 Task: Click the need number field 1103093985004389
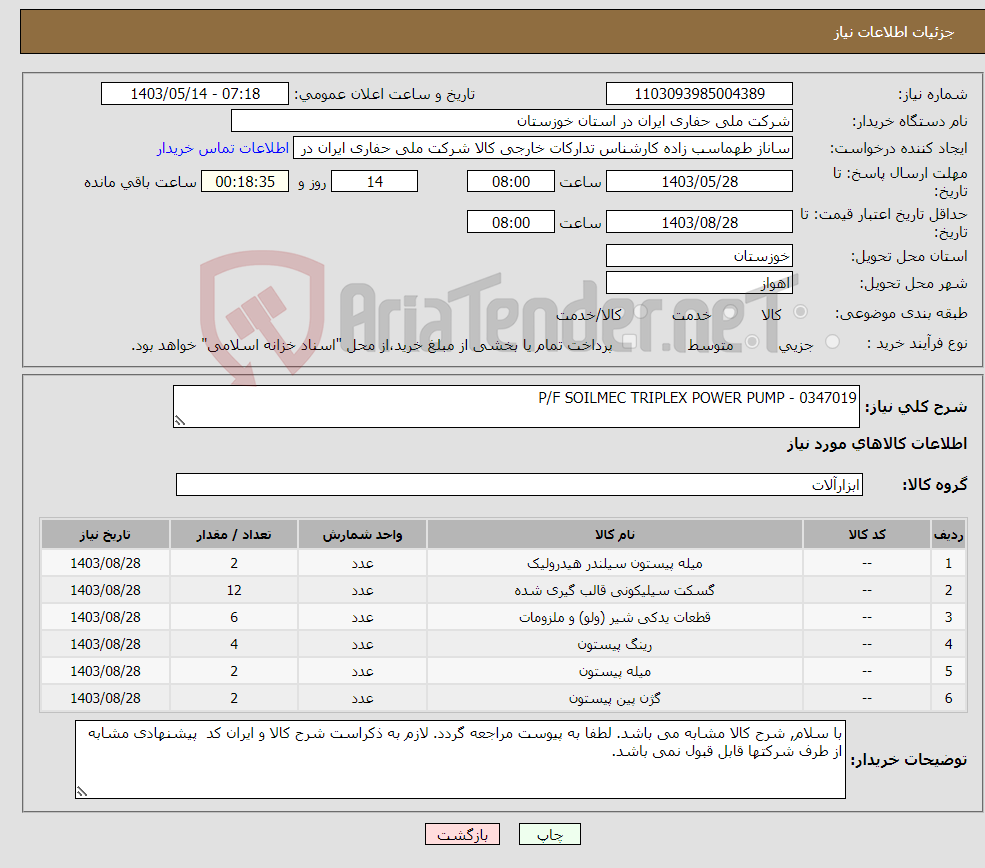pos(699,94)
